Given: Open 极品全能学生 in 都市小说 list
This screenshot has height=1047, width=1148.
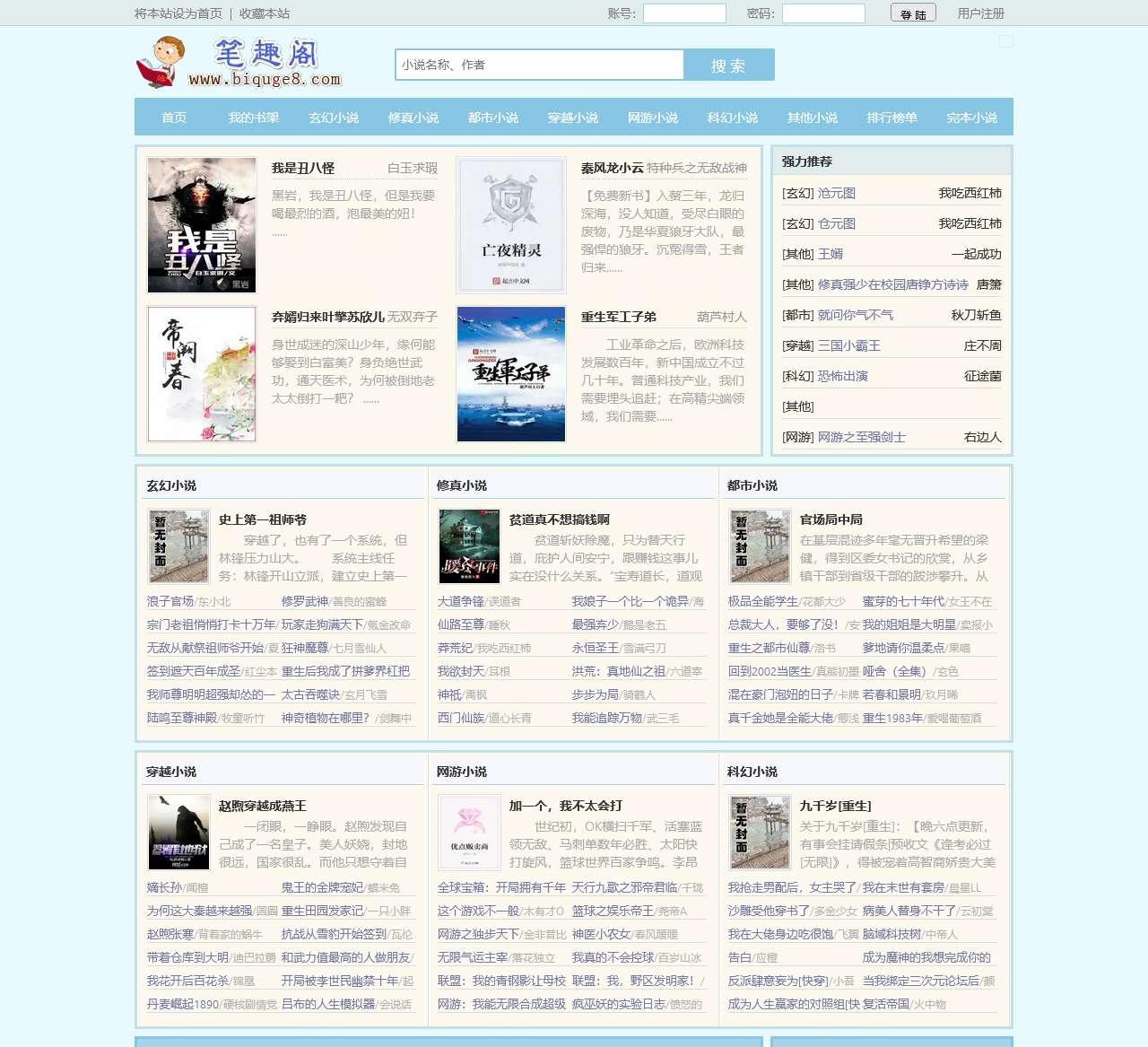Looking at the screenshot, I should click(763, 601).
